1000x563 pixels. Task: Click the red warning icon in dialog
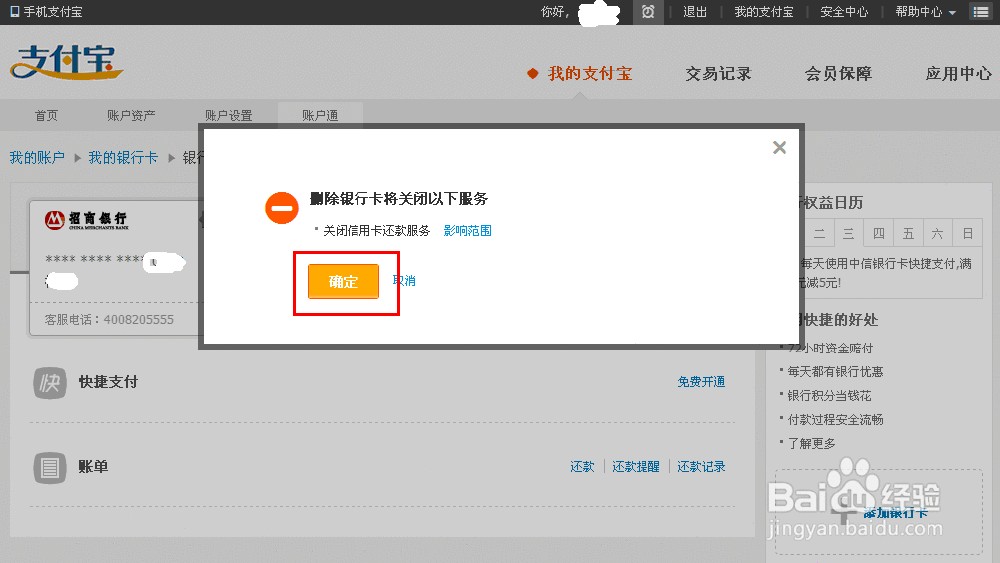pos(281,208)
